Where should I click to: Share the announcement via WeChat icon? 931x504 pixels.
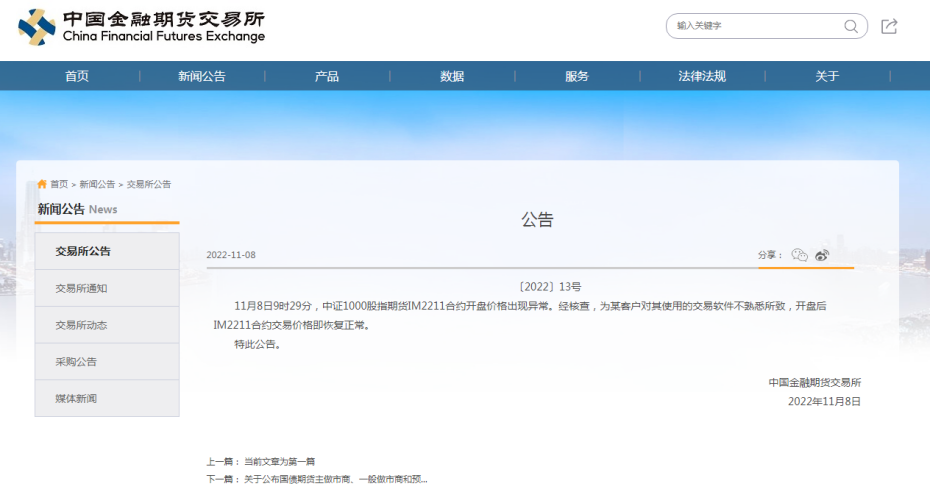(x=799, y=255)
